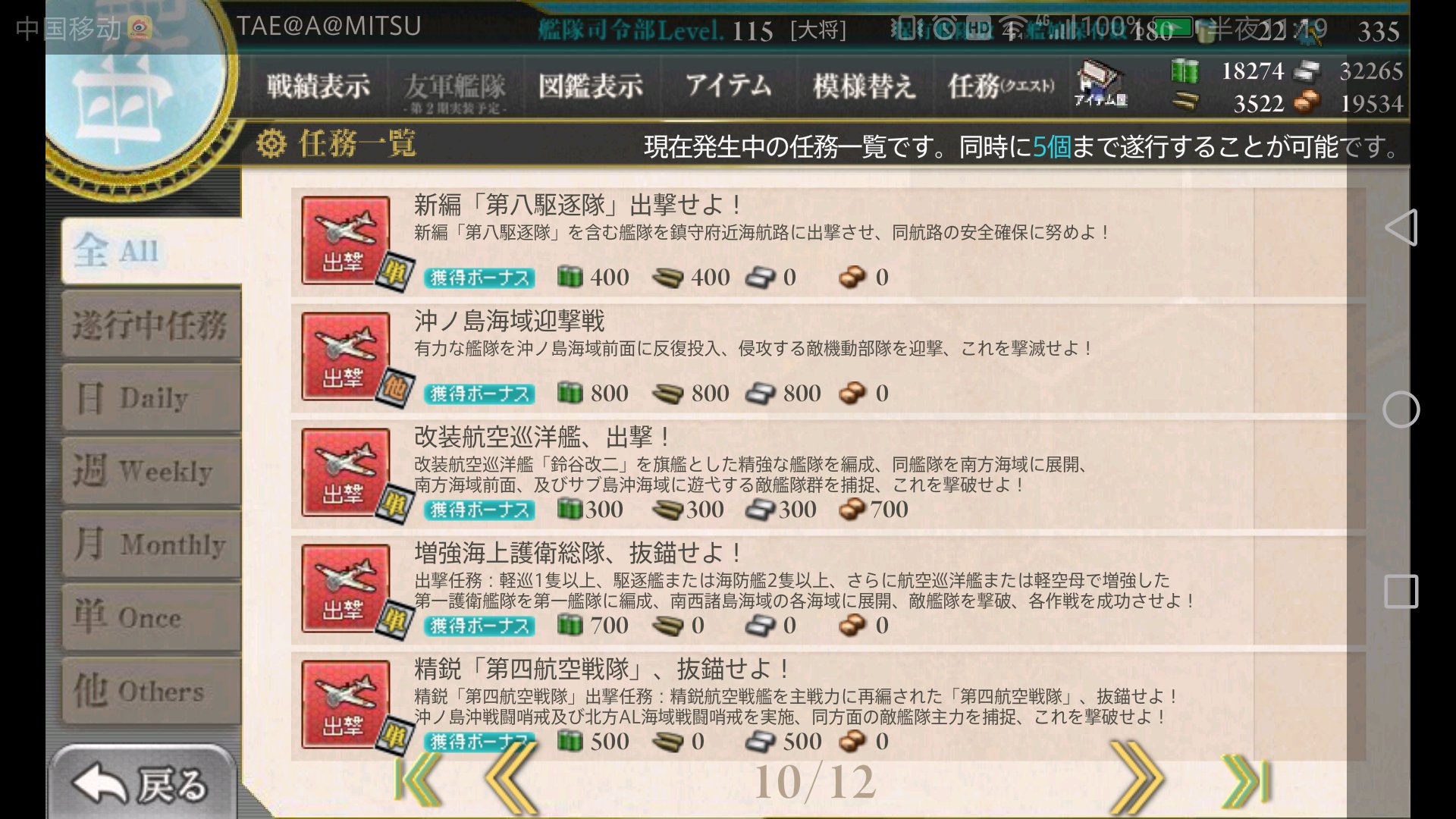Image resolution: width=1456 pixels, height=819 pixels.
Task: Open the 戦績表示 menu
Action: click(318, 86)
